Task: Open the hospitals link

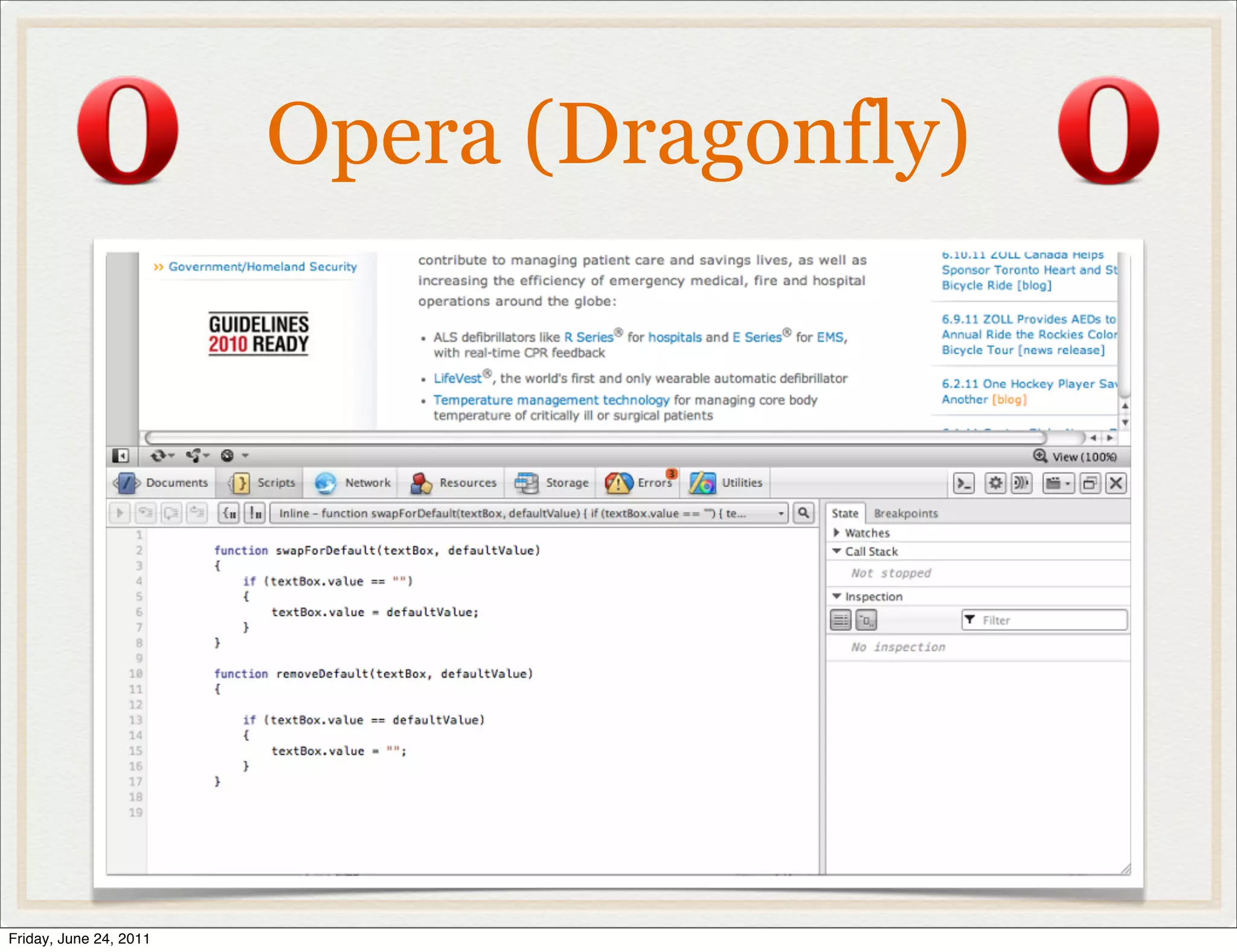Action: [675, 337]
